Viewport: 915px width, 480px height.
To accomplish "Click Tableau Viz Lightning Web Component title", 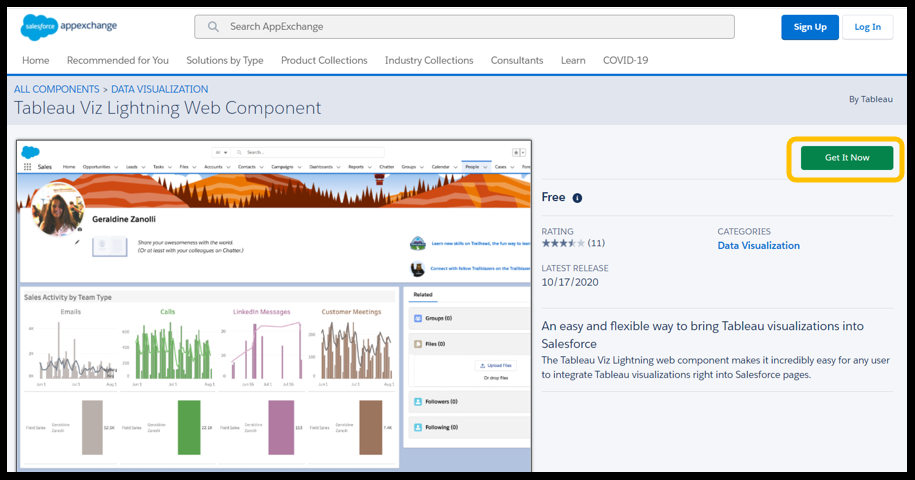I will pos(167,108).
